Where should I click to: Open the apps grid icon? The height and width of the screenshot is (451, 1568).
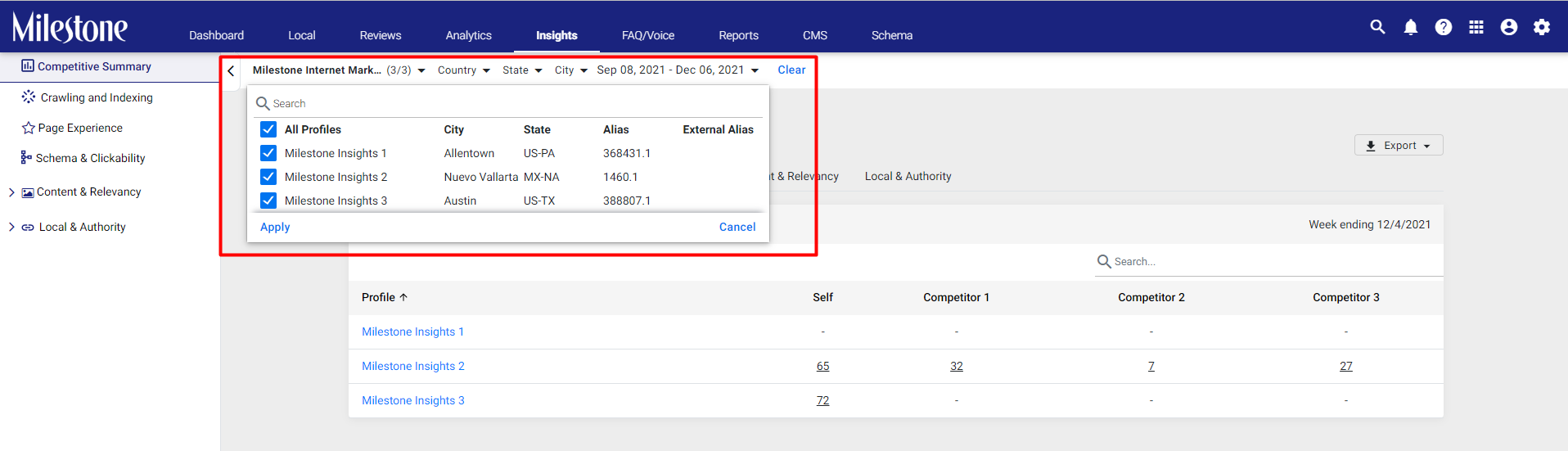[1476, 27]
